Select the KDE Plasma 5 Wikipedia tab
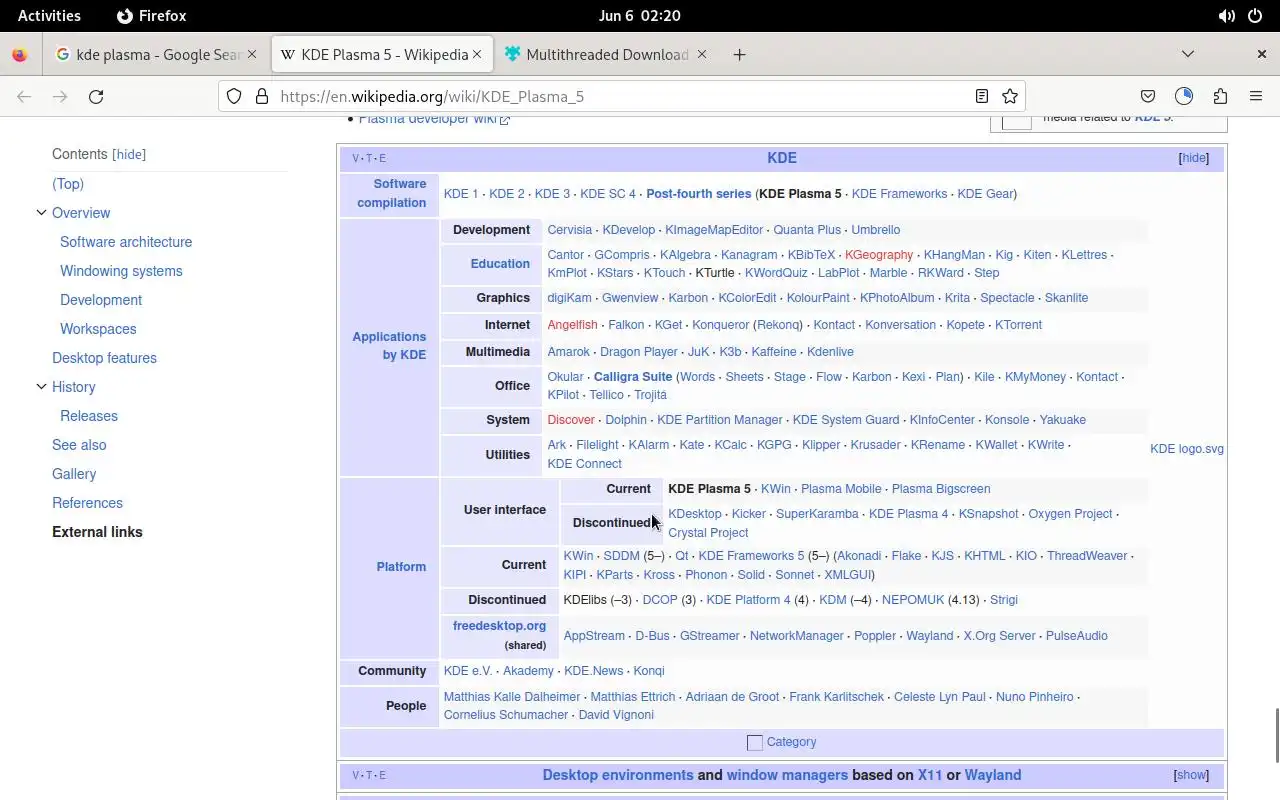This screenshot has width=1280, height=800. pyautogui.click(x=382, y=55)
